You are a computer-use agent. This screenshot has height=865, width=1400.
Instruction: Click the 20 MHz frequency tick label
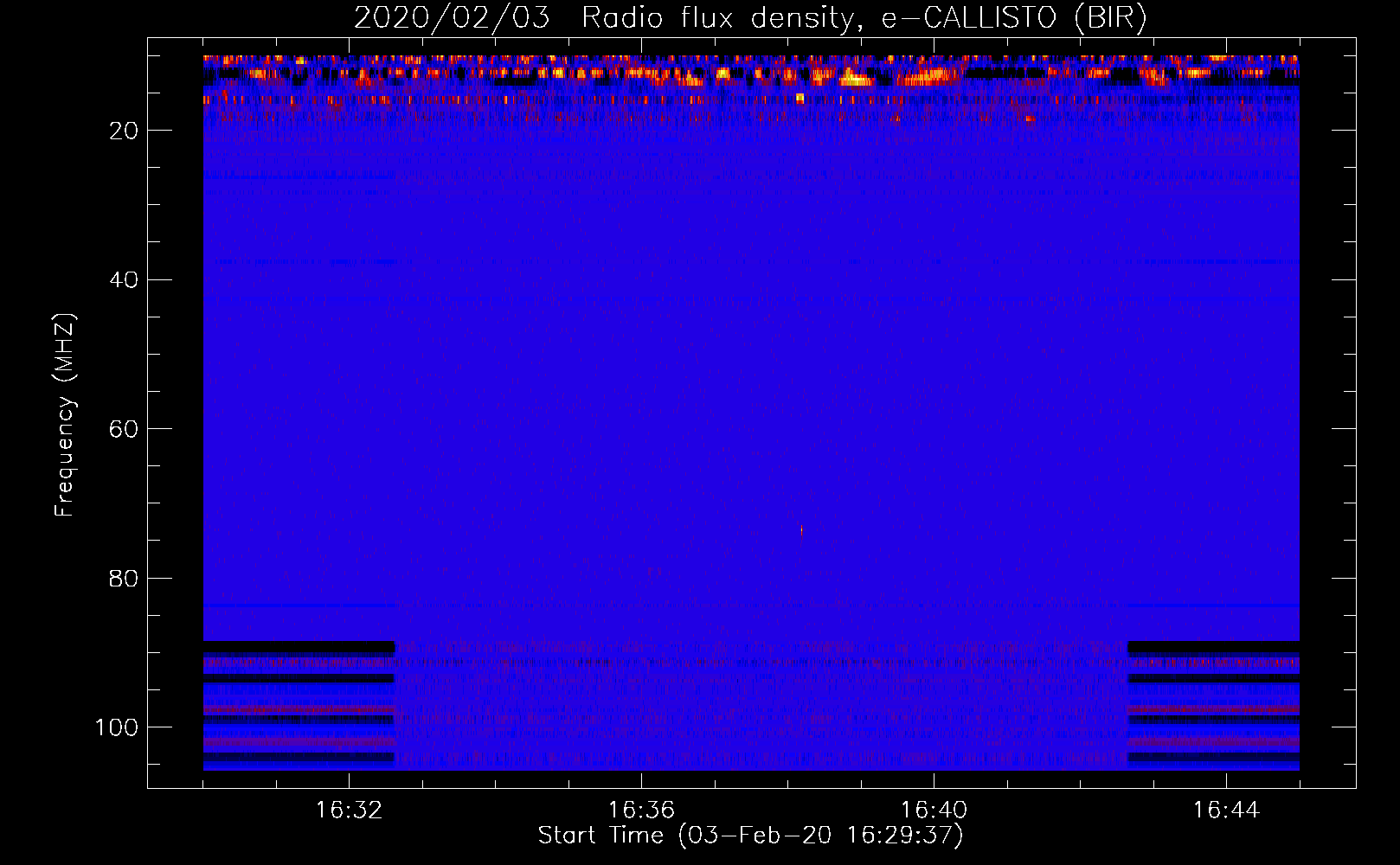point(125,131)
